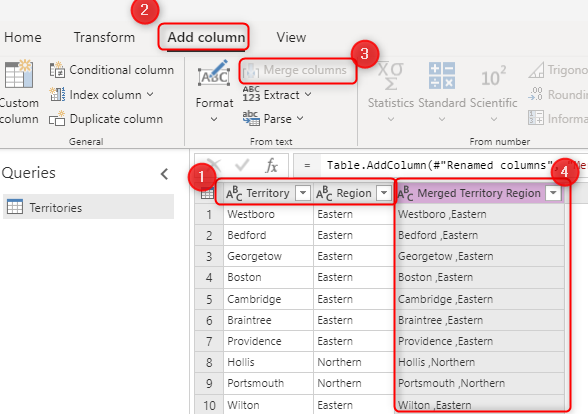
Task: Click the fx formula icon
Action: (x=272, y=165)
